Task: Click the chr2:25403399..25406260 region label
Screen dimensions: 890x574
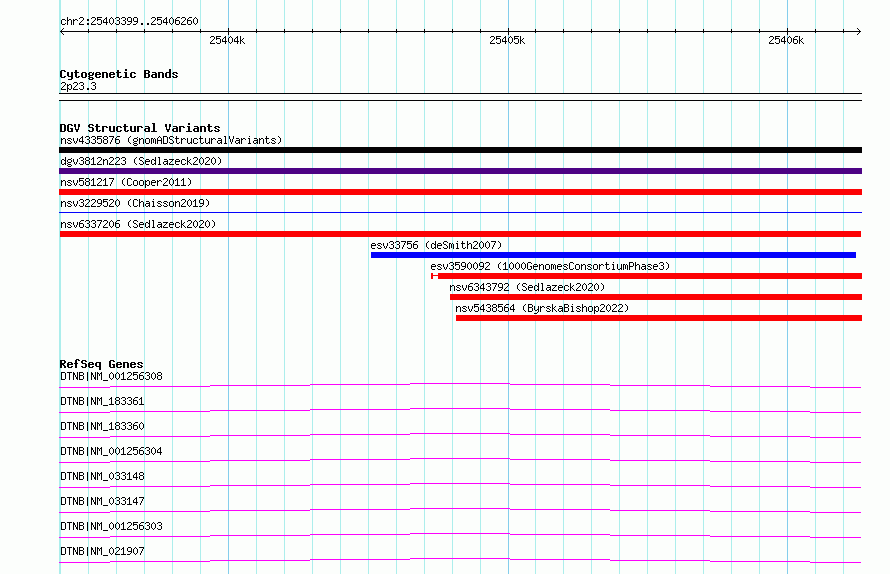Action: click(x=129, y=22)
